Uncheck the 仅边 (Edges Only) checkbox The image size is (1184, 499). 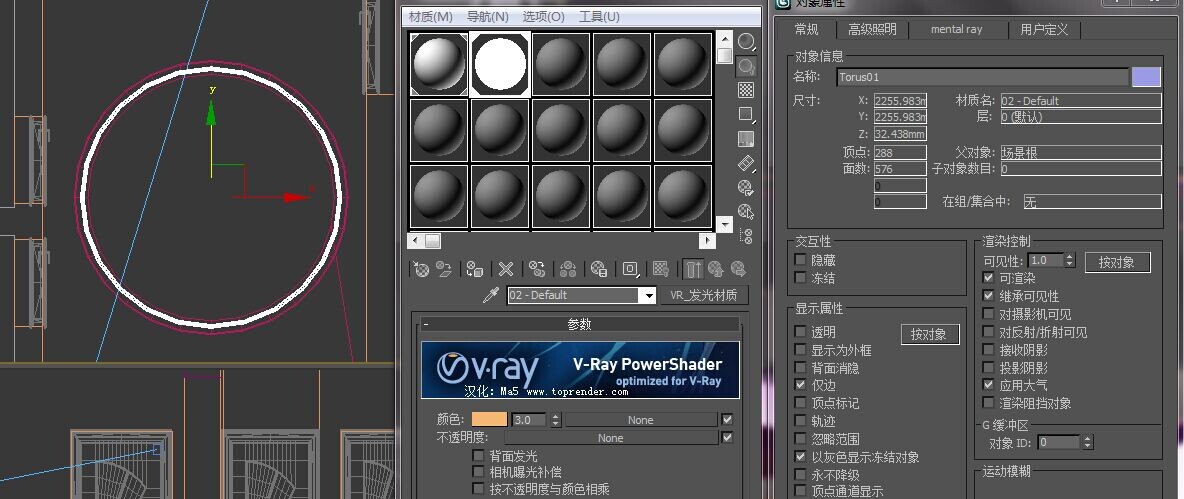tap(800, 385)
